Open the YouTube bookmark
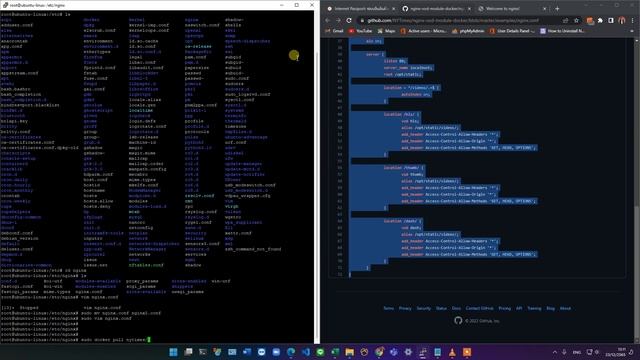 coord(360,31)
